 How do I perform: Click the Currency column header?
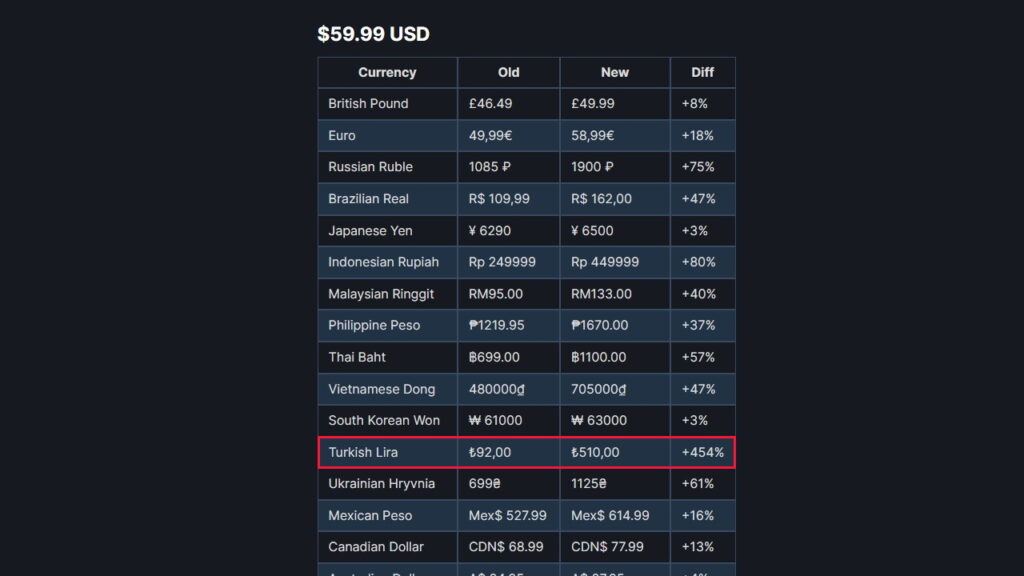(387, 72)
